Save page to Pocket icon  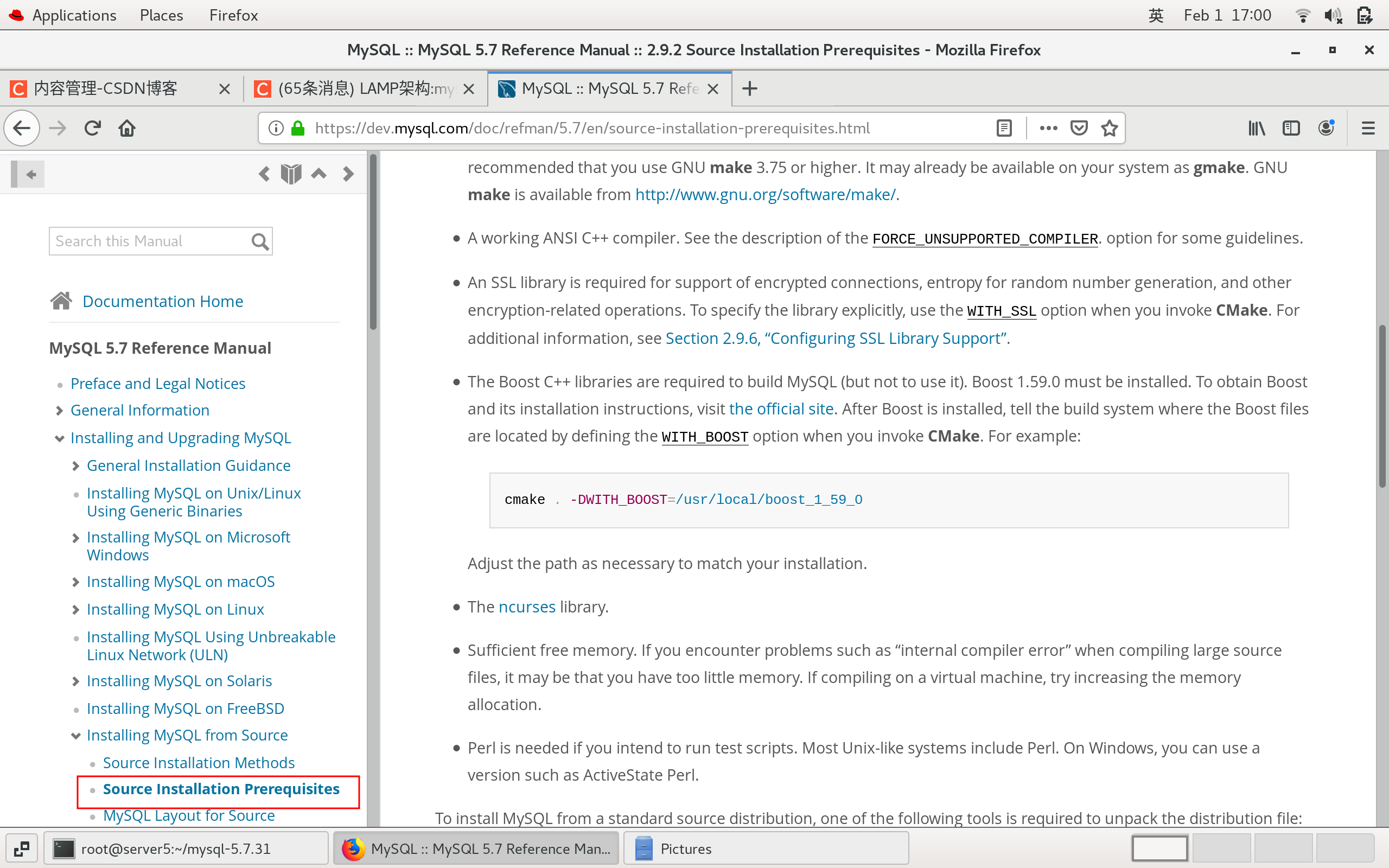pos(1079,128)
